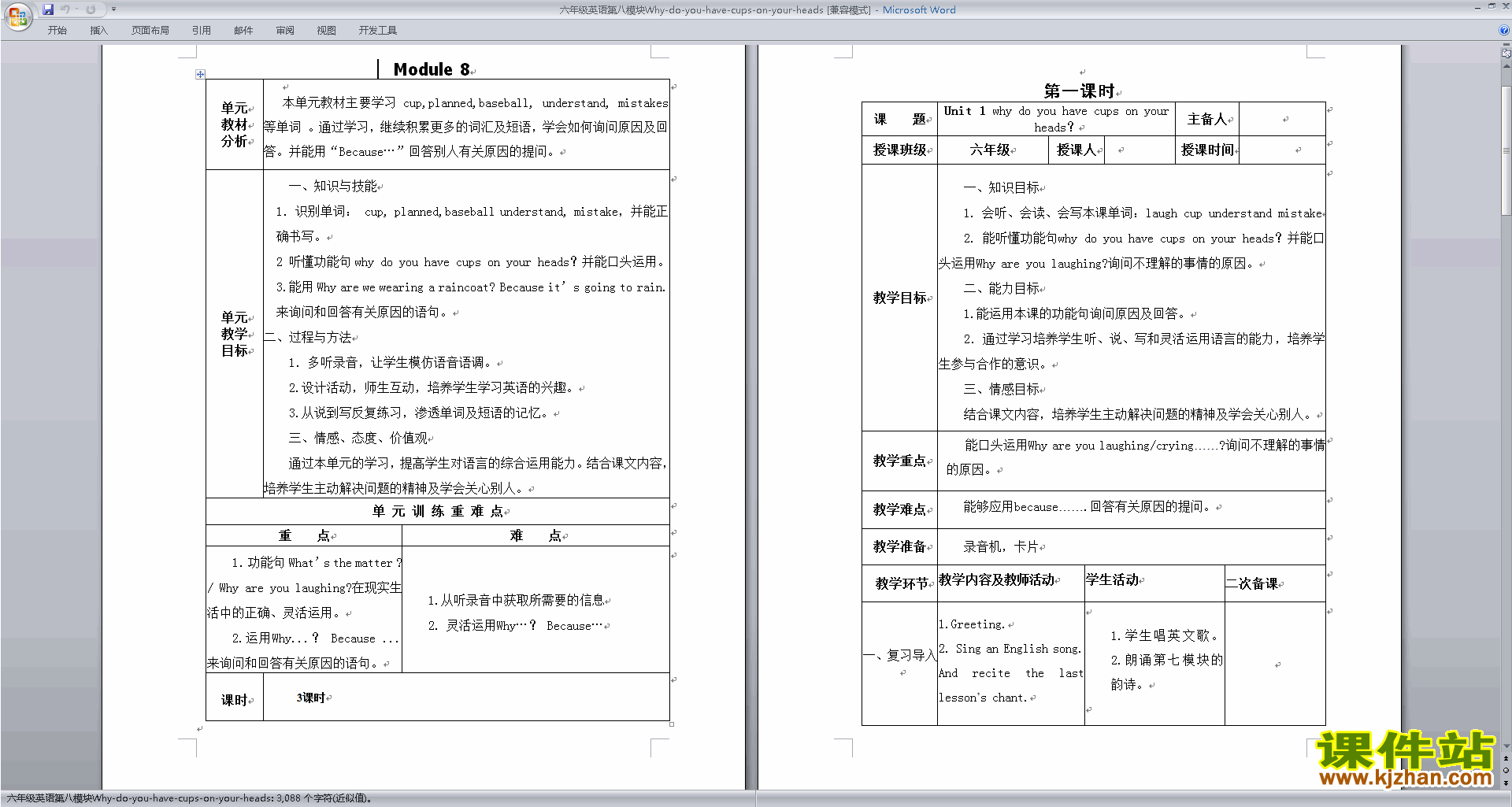Click the 一、知识与技能 line
Viewport: 1512px width, 807px height.
[x=333, y=187]
